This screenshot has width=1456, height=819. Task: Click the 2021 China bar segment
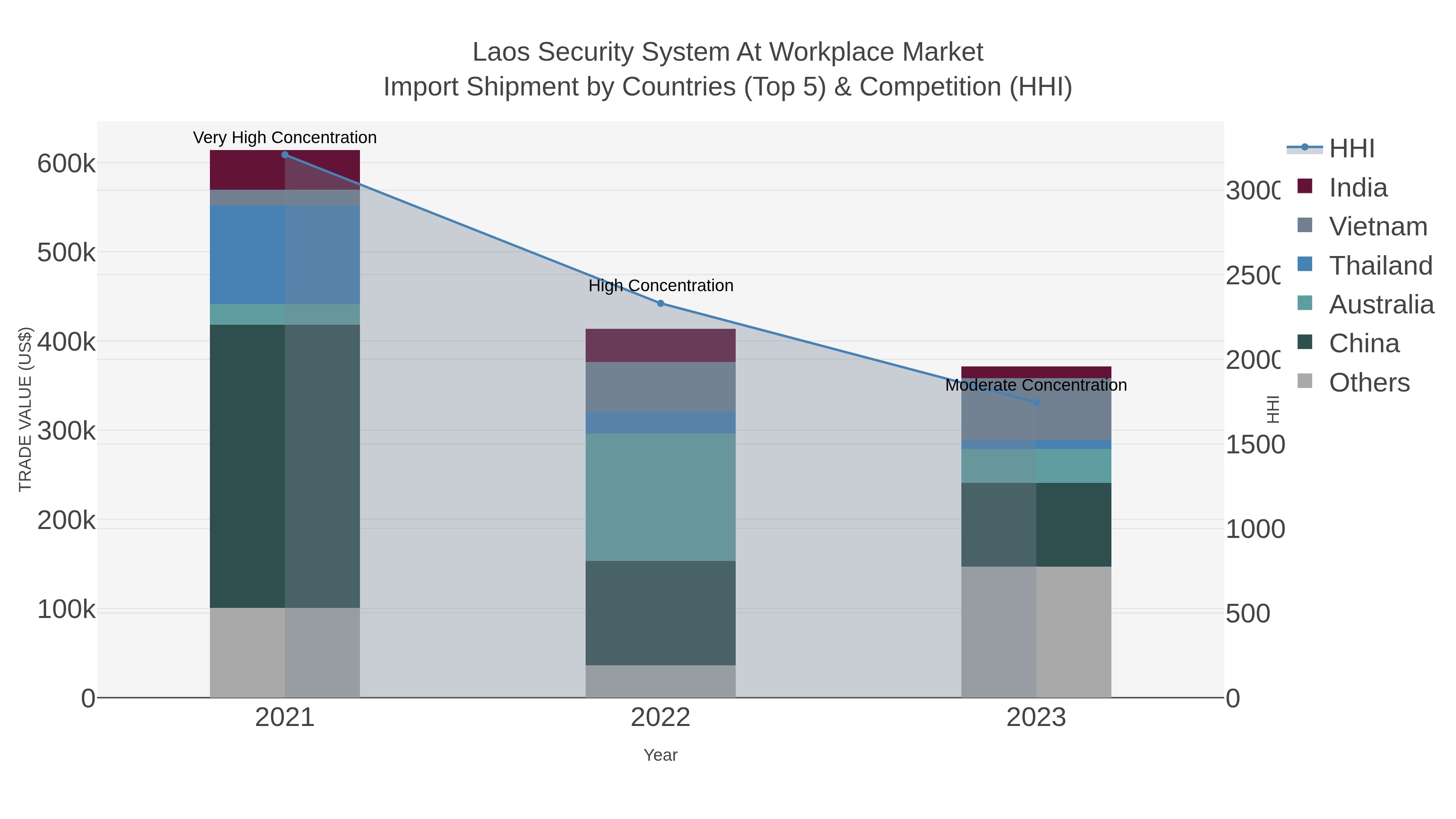tap(285, 466)
